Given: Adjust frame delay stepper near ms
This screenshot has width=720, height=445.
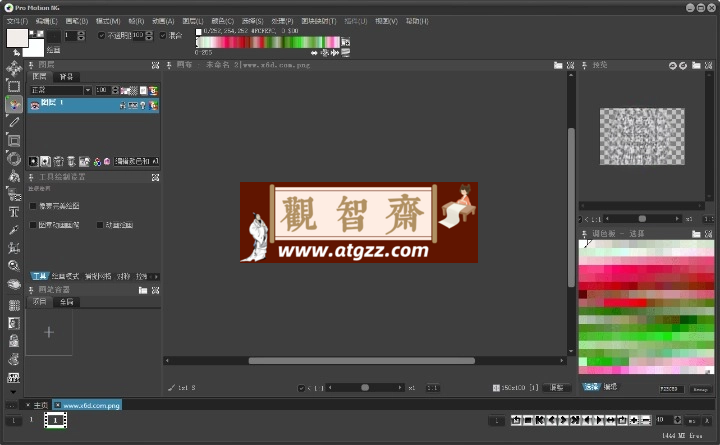Looking at the screenshot, I should (677, 420).
